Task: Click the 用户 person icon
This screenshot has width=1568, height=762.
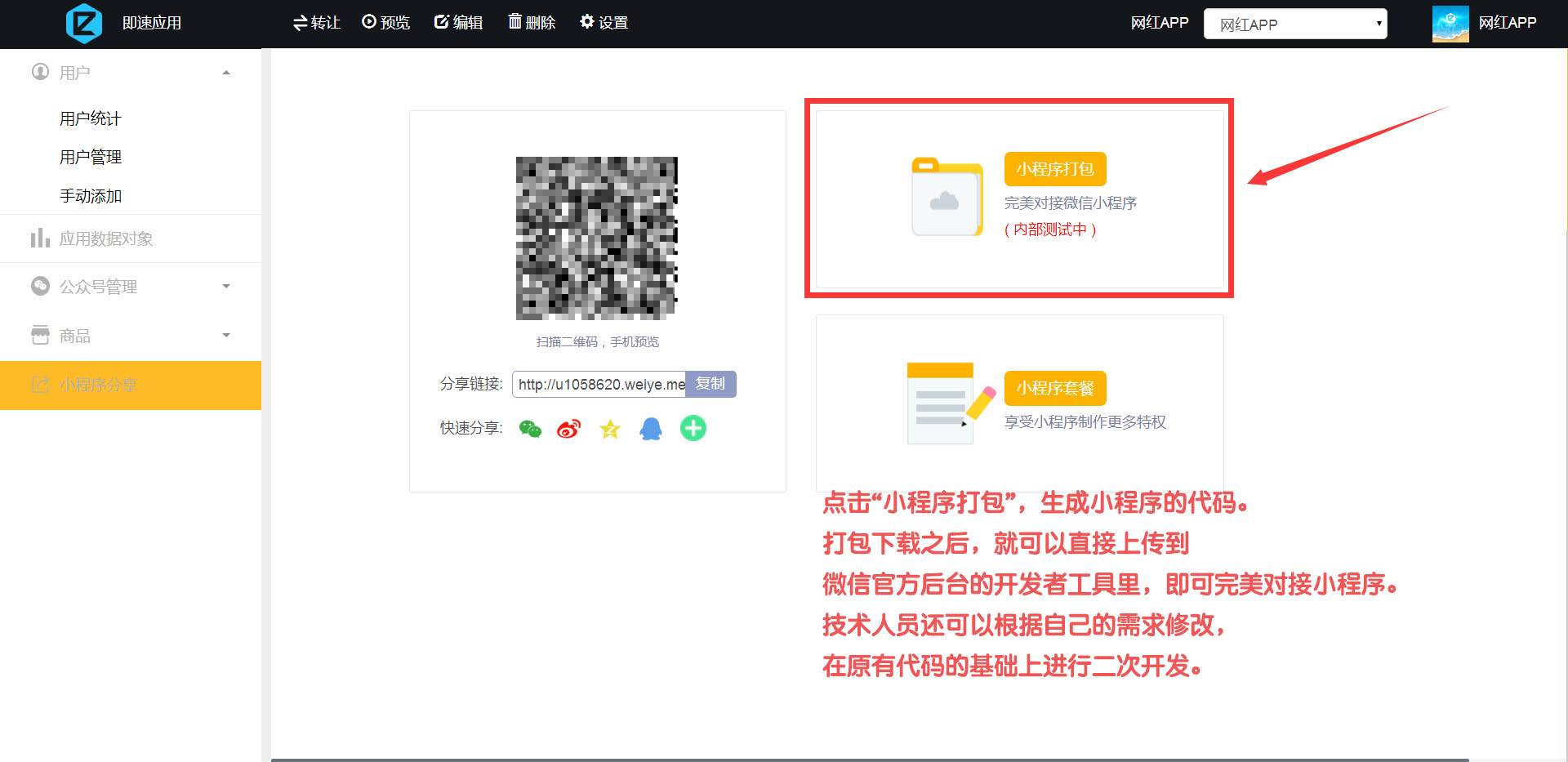Action: click(x=40, y=72)
